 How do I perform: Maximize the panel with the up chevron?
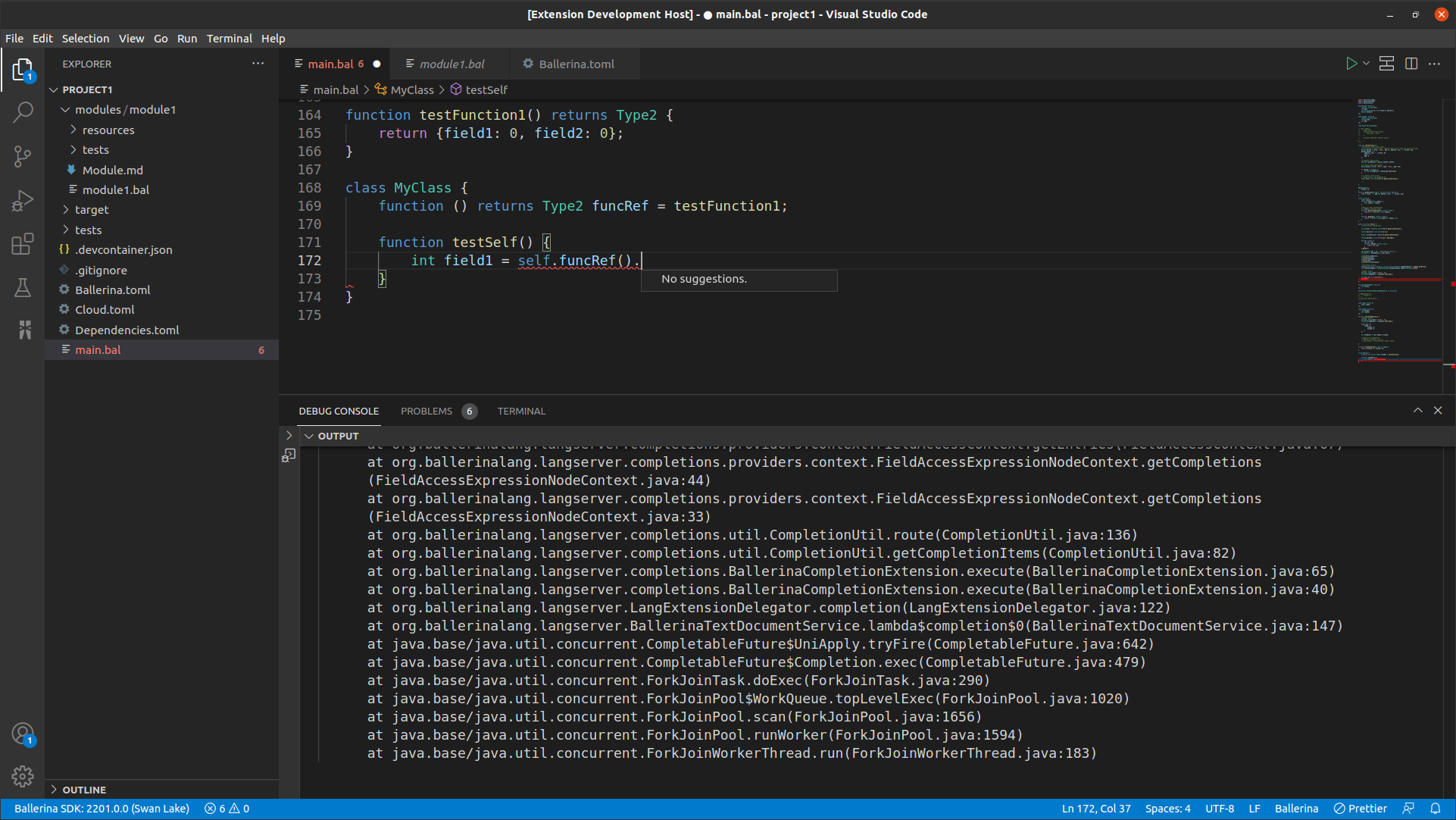(1417, 411)
